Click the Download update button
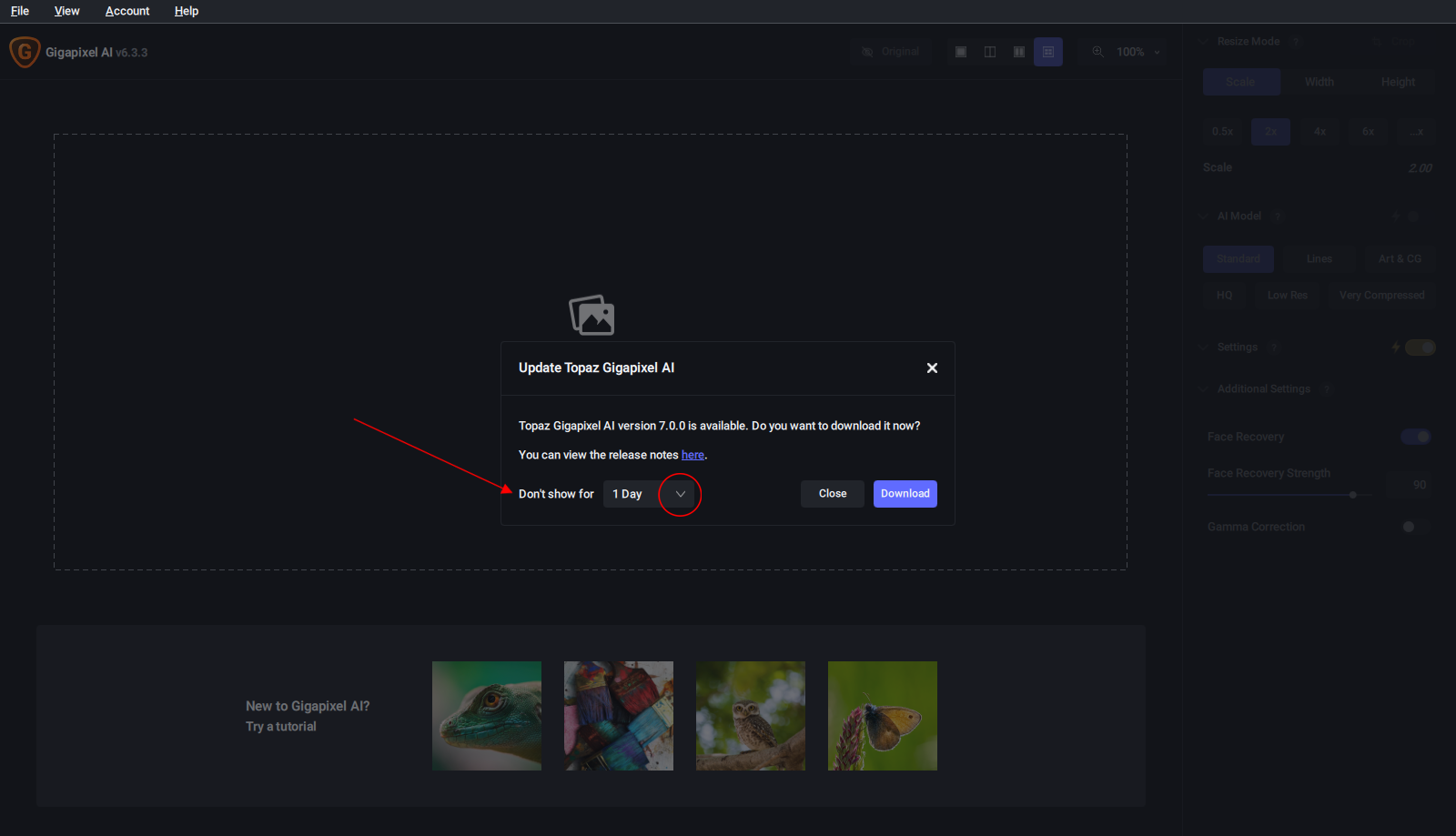 pos(905,494)
